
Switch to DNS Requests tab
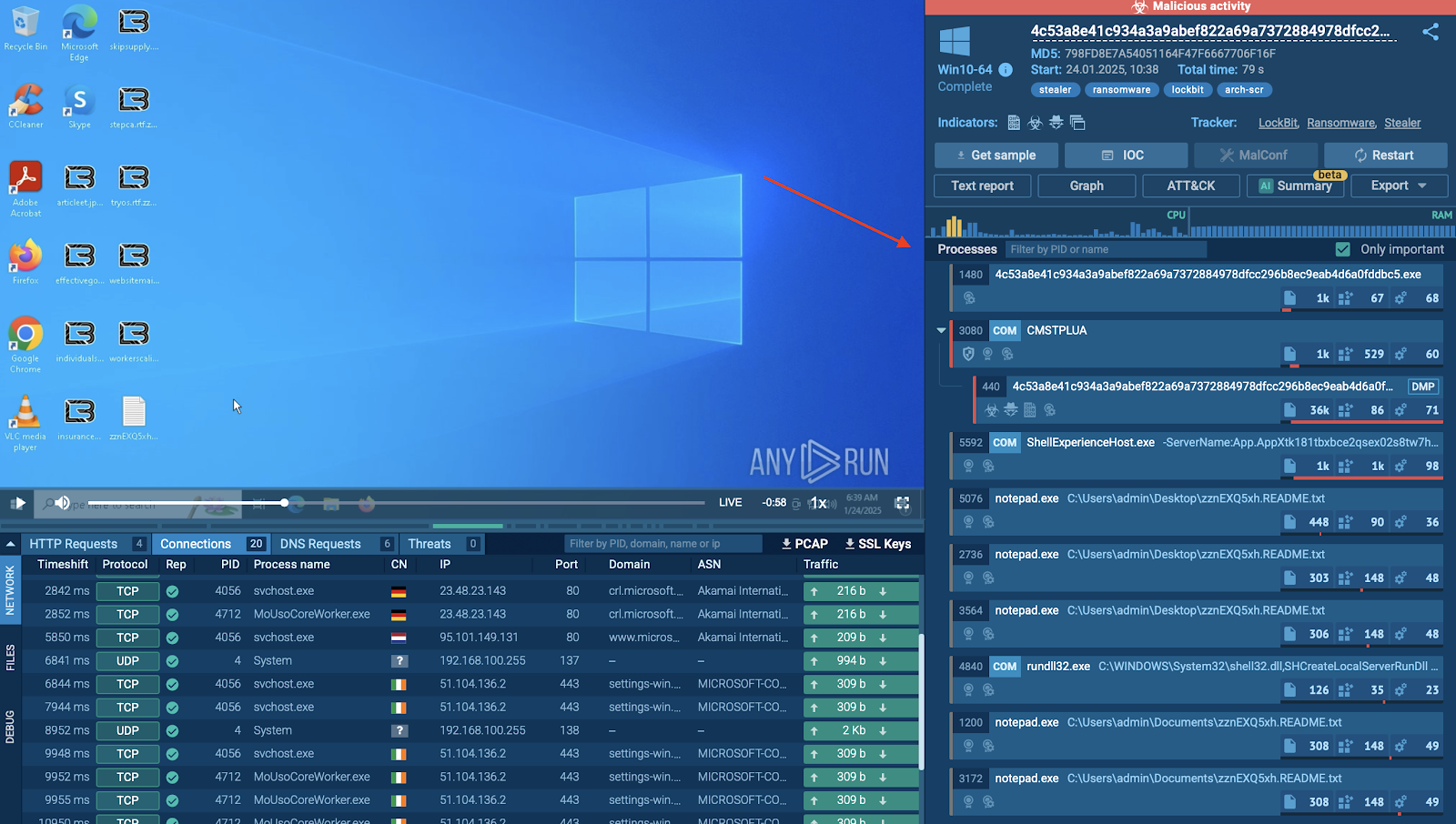[x=335, y=544]
